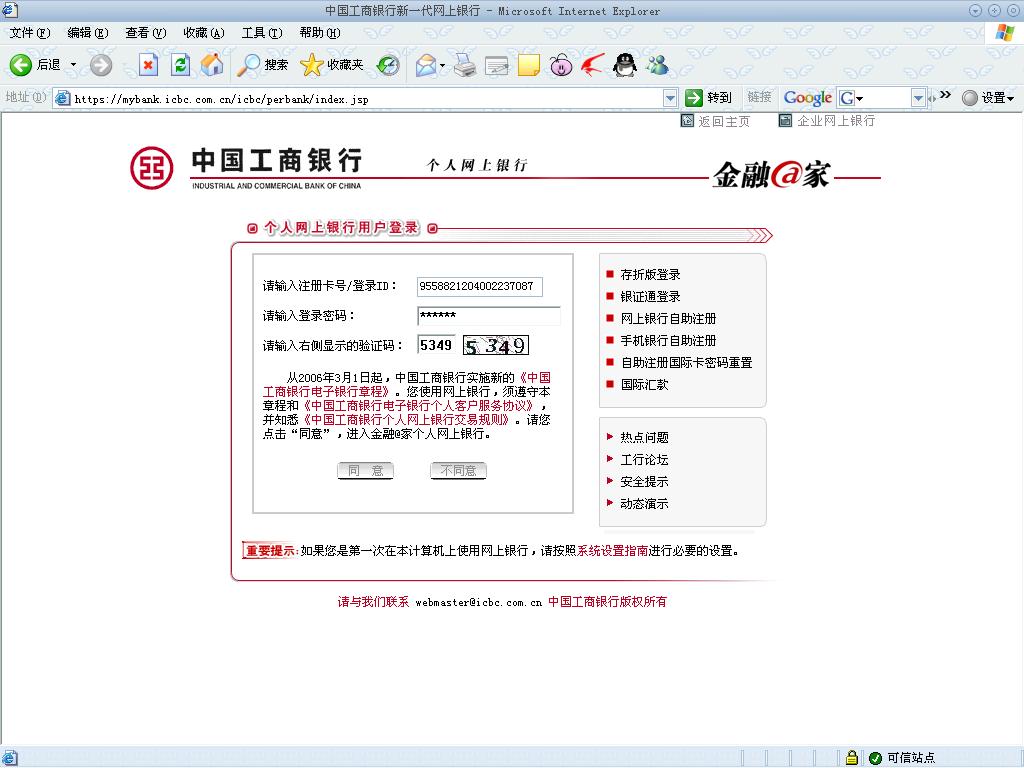Click the Print printer icon
Viewport: 1024px width, 768px height.
click(x=465, y=65)
